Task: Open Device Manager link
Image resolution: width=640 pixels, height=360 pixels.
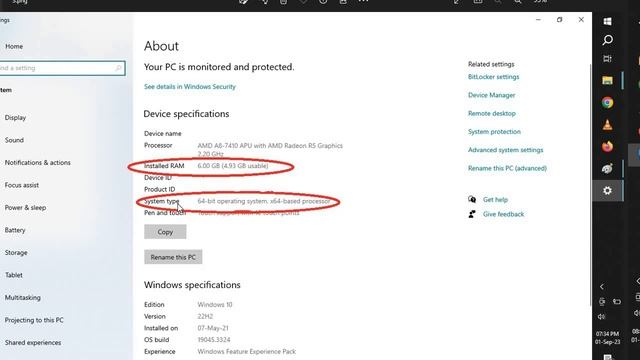Action: coord(491,95)
